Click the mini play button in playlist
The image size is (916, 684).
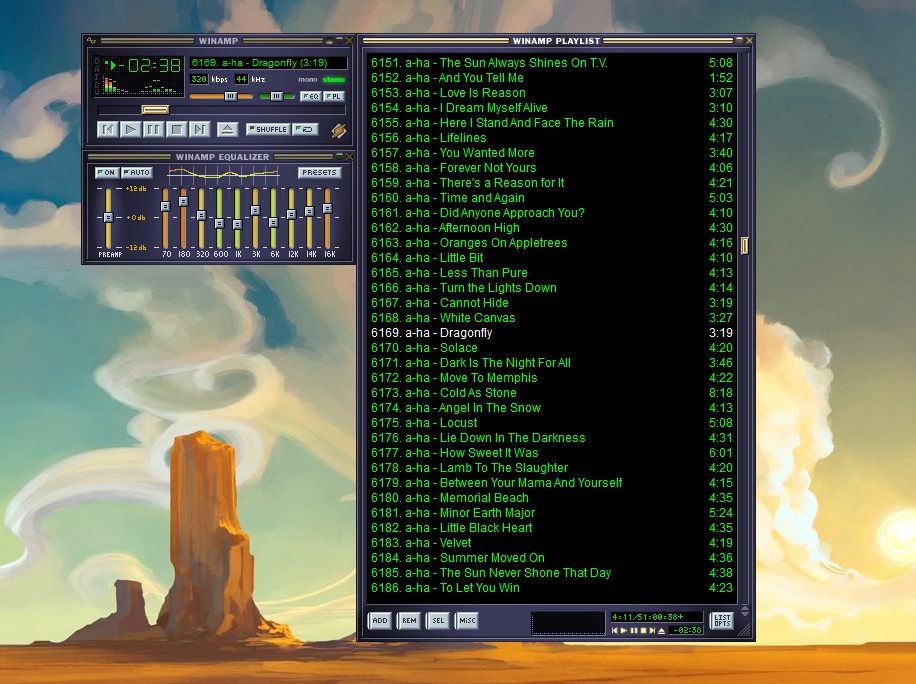pyautogui.click(x=624, y=631)
